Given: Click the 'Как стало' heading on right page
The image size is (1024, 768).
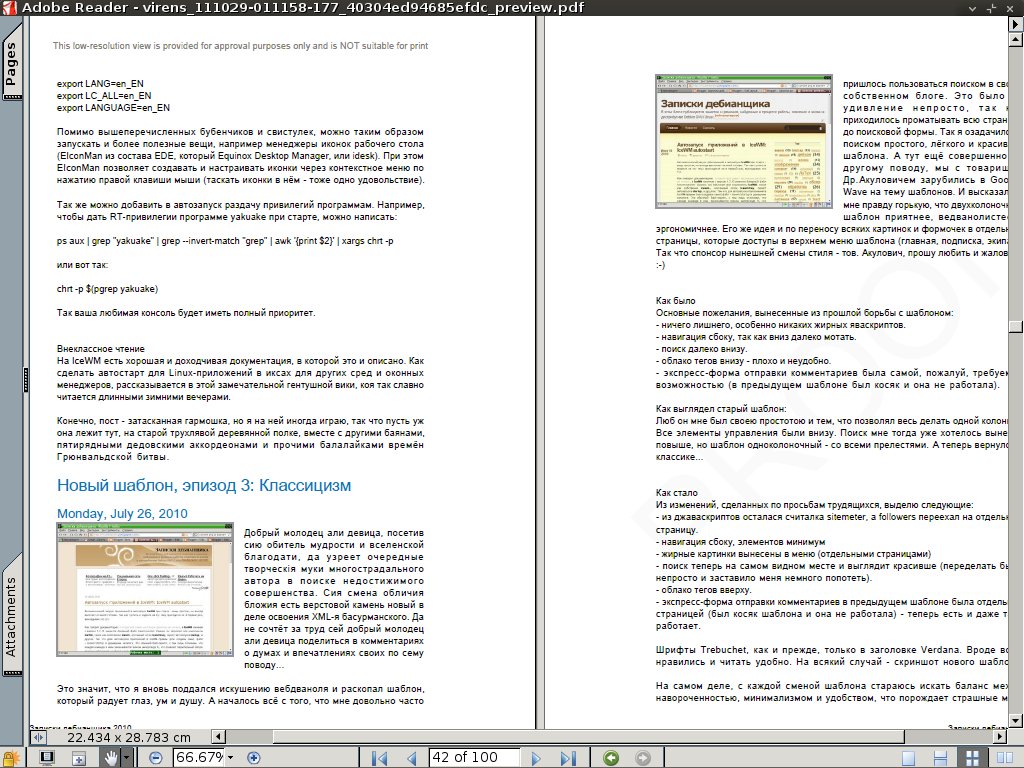Looking at the screenshot, I should (x=677, y=492).
